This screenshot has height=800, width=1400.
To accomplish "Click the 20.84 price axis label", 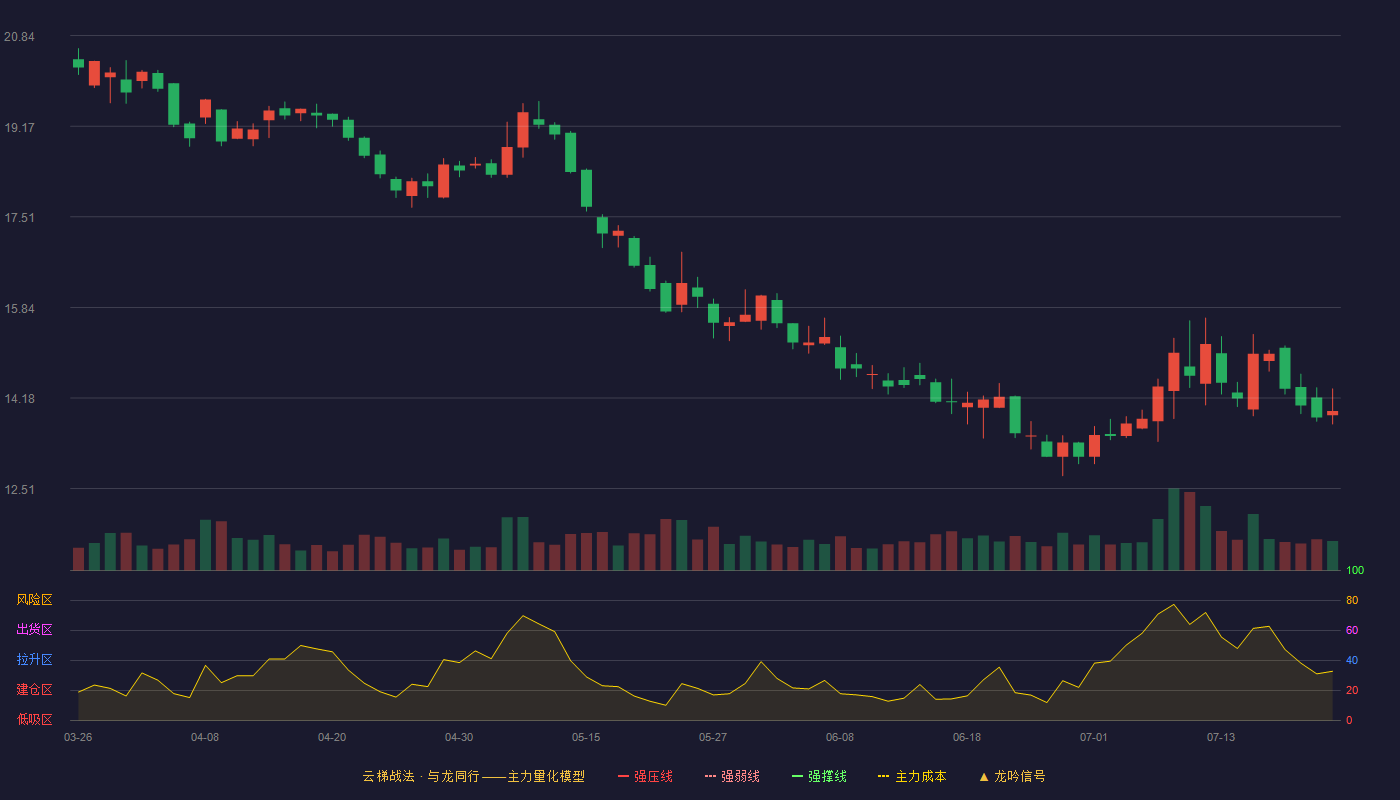I will click(19, 37).
